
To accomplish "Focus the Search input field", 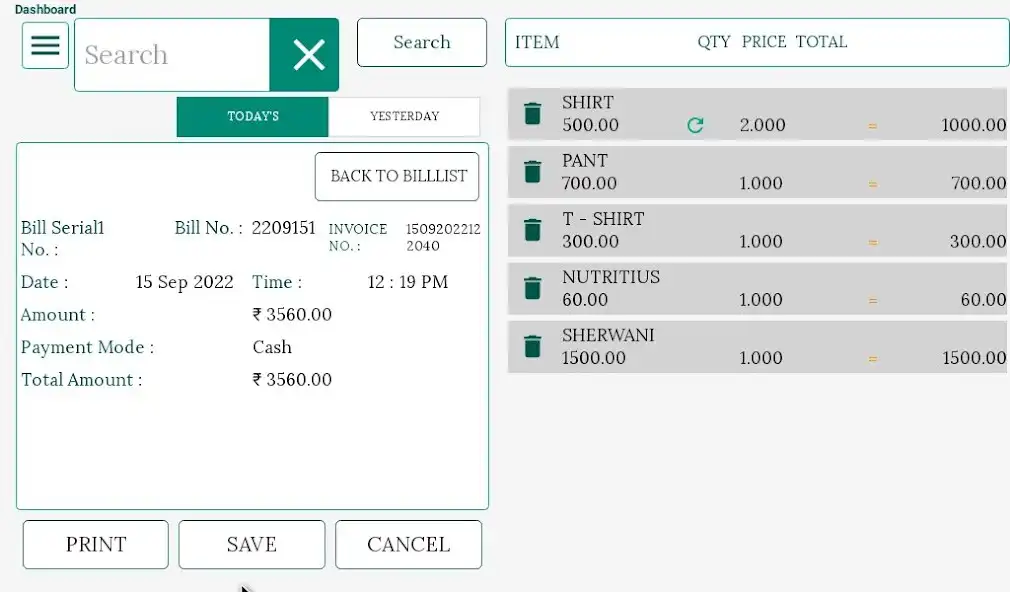I will coord(172,55).
